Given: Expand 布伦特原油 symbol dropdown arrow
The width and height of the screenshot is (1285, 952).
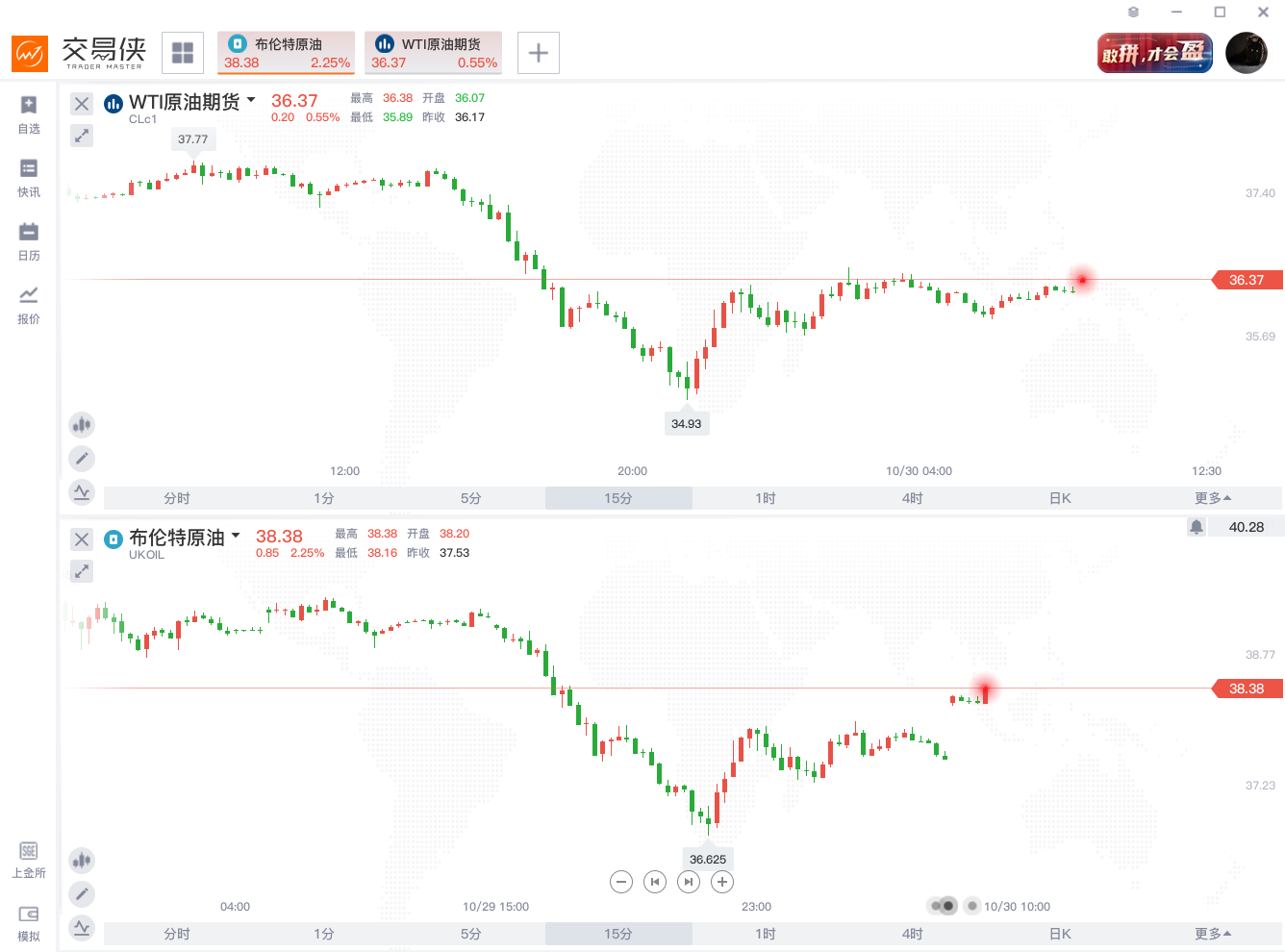Looking at the screenshot, I should (236, 536).
